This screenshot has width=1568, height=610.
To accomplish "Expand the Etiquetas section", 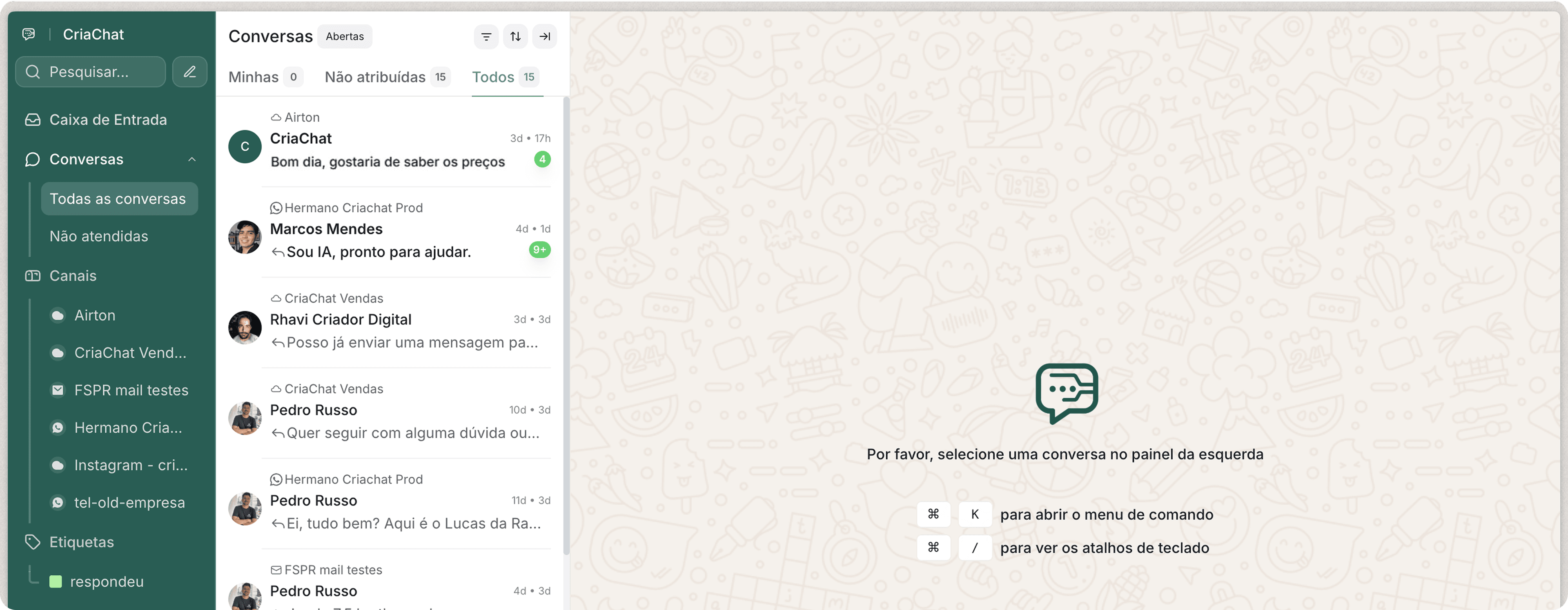I will [81, 542].
